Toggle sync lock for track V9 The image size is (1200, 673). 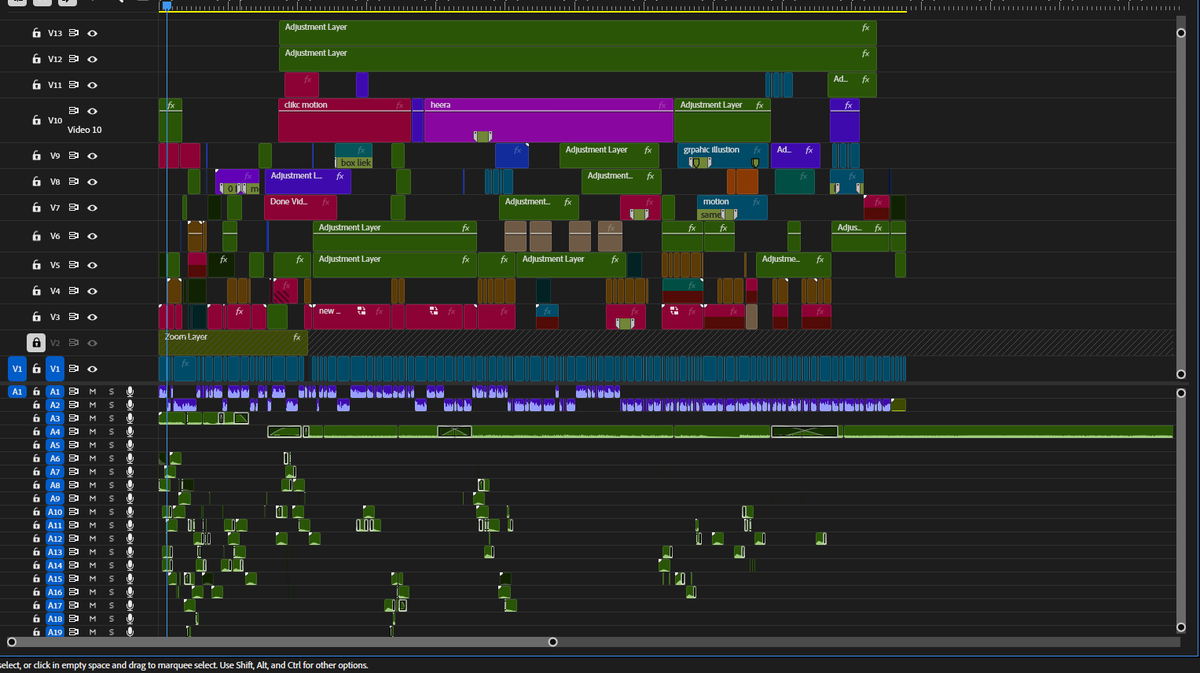point(74,156)
